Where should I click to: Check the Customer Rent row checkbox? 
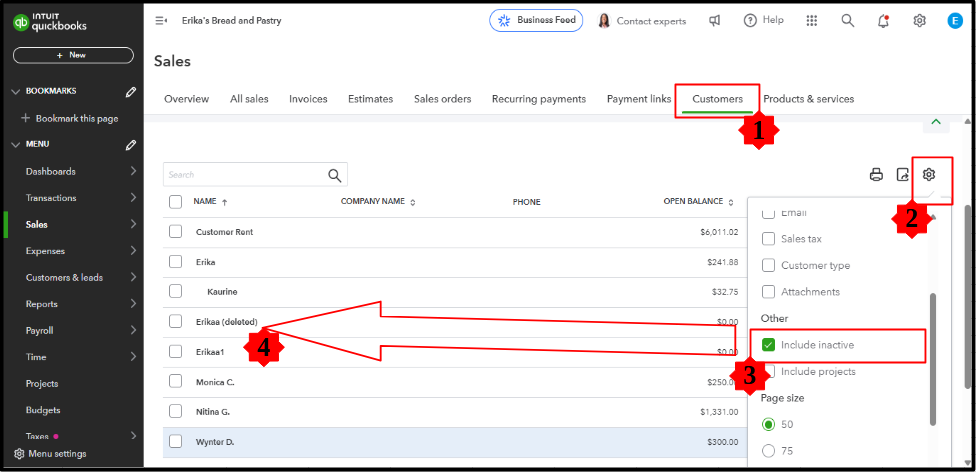coord(176,232)
